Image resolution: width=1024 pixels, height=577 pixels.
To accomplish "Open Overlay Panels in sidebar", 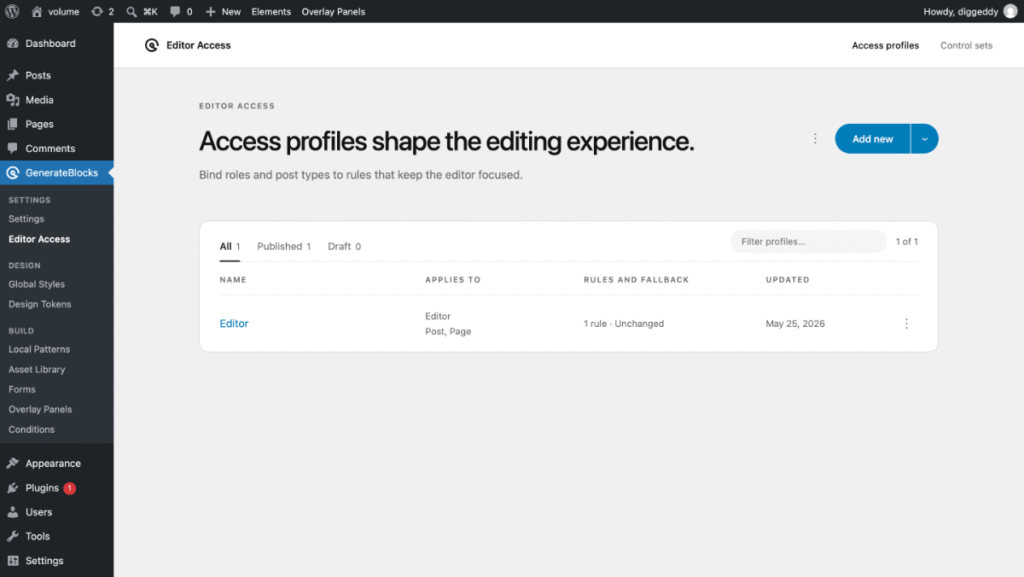I will [x=40, y=409].
